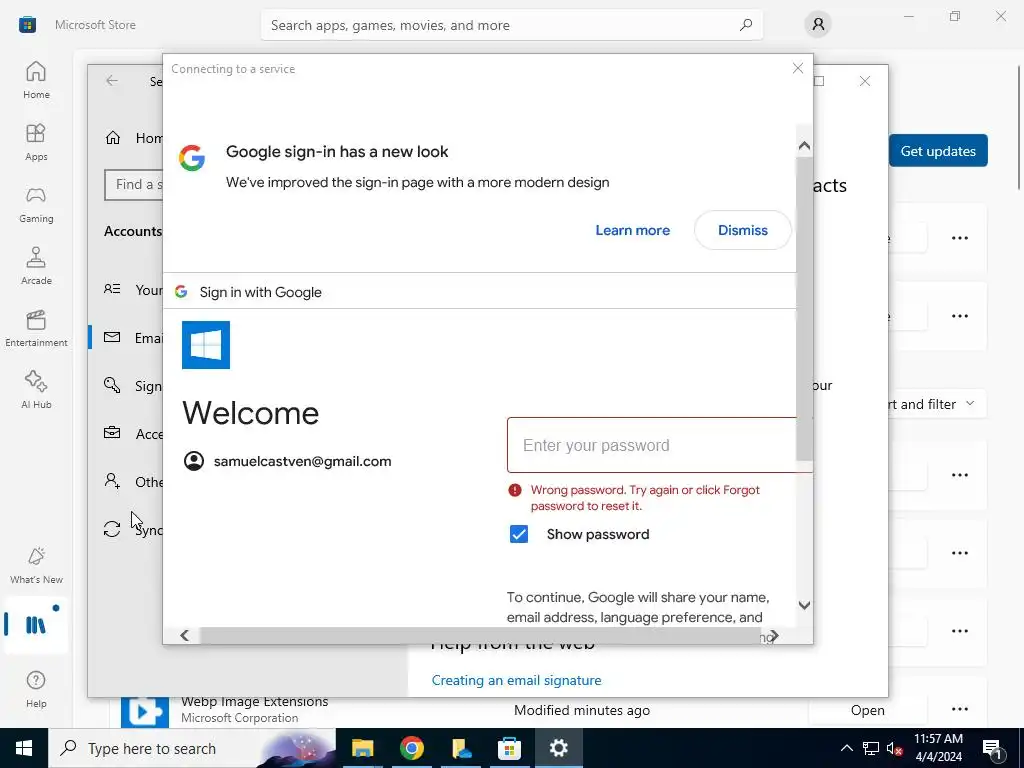The width and height of the screenshot is (1024, 768).
Task: Open Home in Microsoft Store sidebar
Action: [36, 80]
